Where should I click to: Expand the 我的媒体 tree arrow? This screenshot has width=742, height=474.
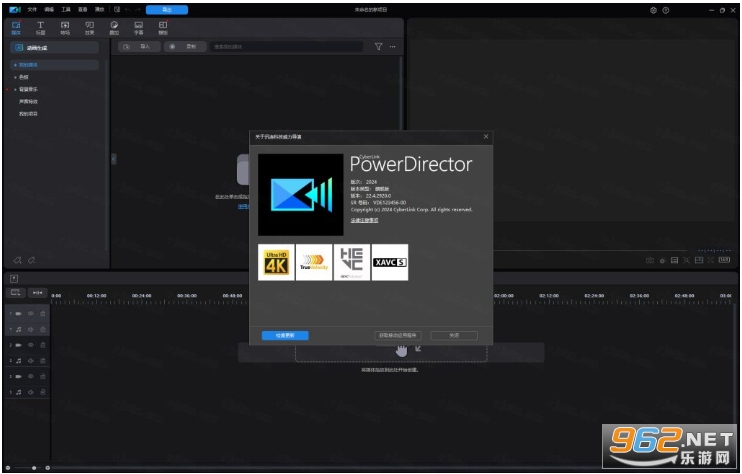pyautogui.click(x=15, y=65)
